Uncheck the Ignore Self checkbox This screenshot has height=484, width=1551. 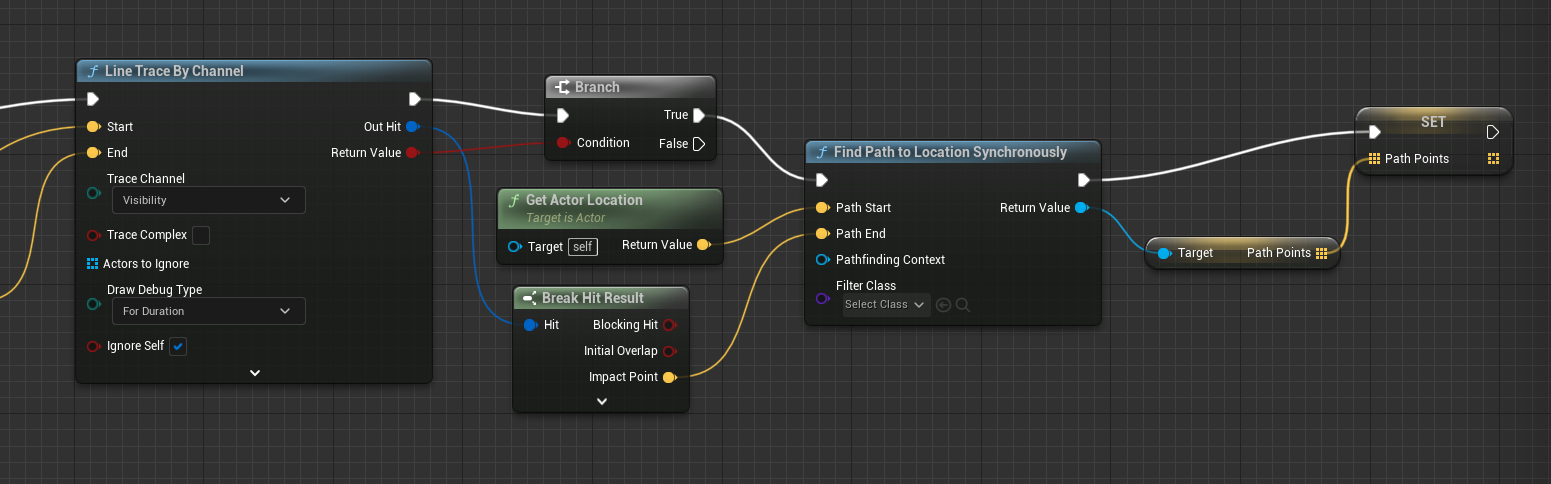click(x=178, y=346)
